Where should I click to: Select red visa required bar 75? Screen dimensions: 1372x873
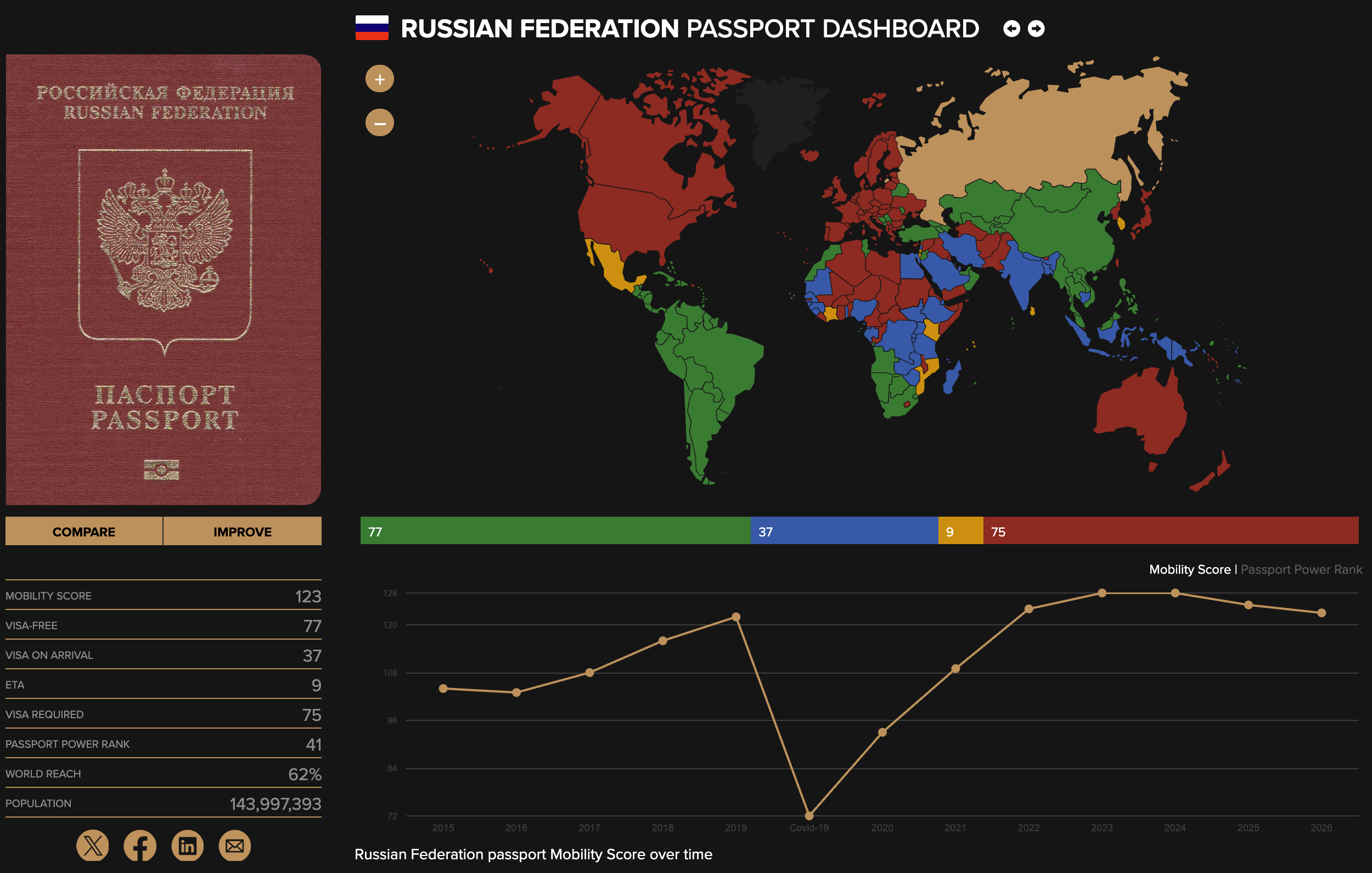(1171, 531)
